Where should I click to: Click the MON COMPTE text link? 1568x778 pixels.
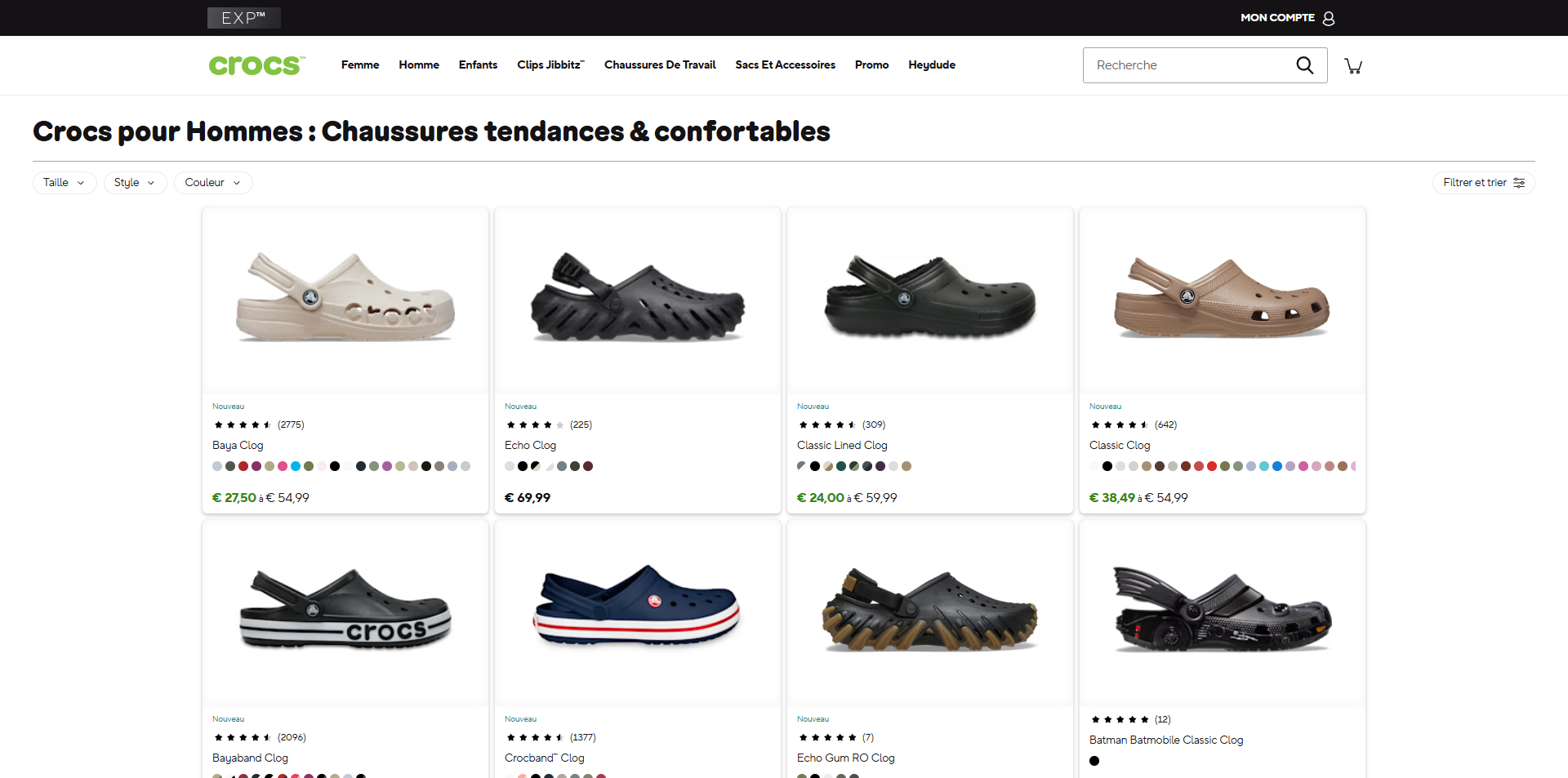(1277, 18)
